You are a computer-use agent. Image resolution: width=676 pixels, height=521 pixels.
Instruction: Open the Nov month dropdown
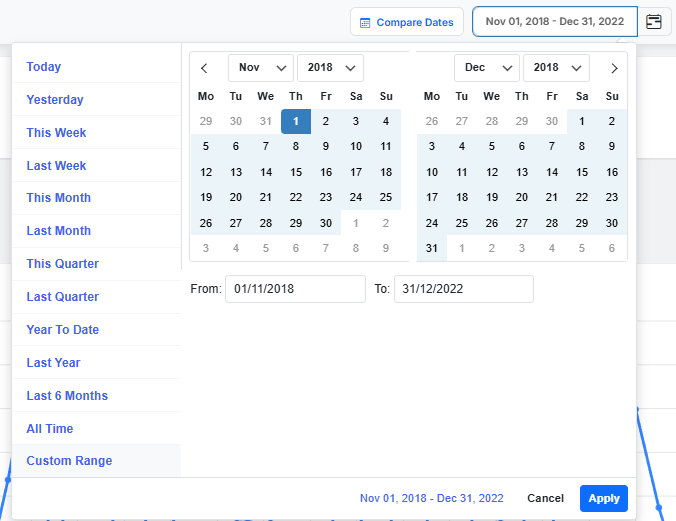[261, 68]
